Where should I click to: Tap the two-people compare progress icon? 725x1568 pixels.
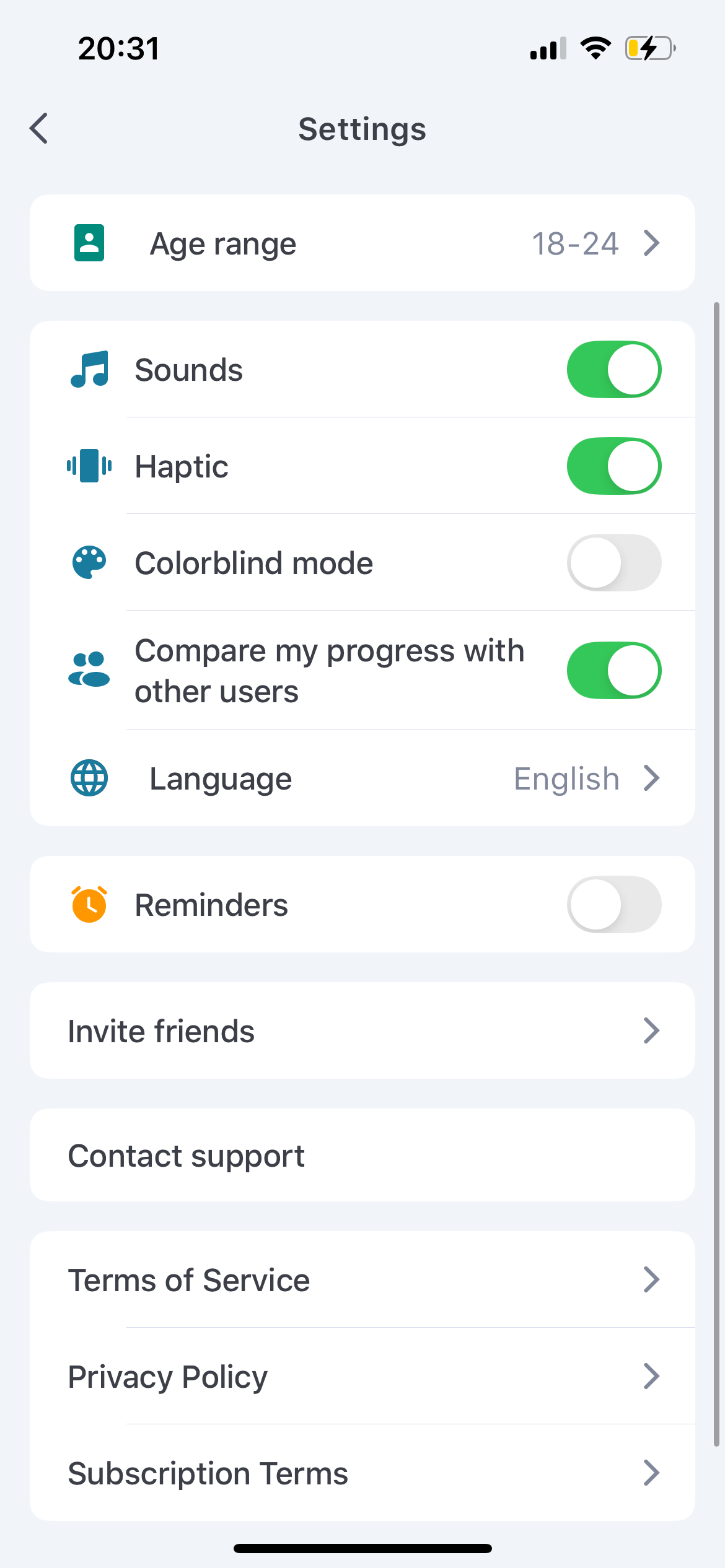(89, 670)
